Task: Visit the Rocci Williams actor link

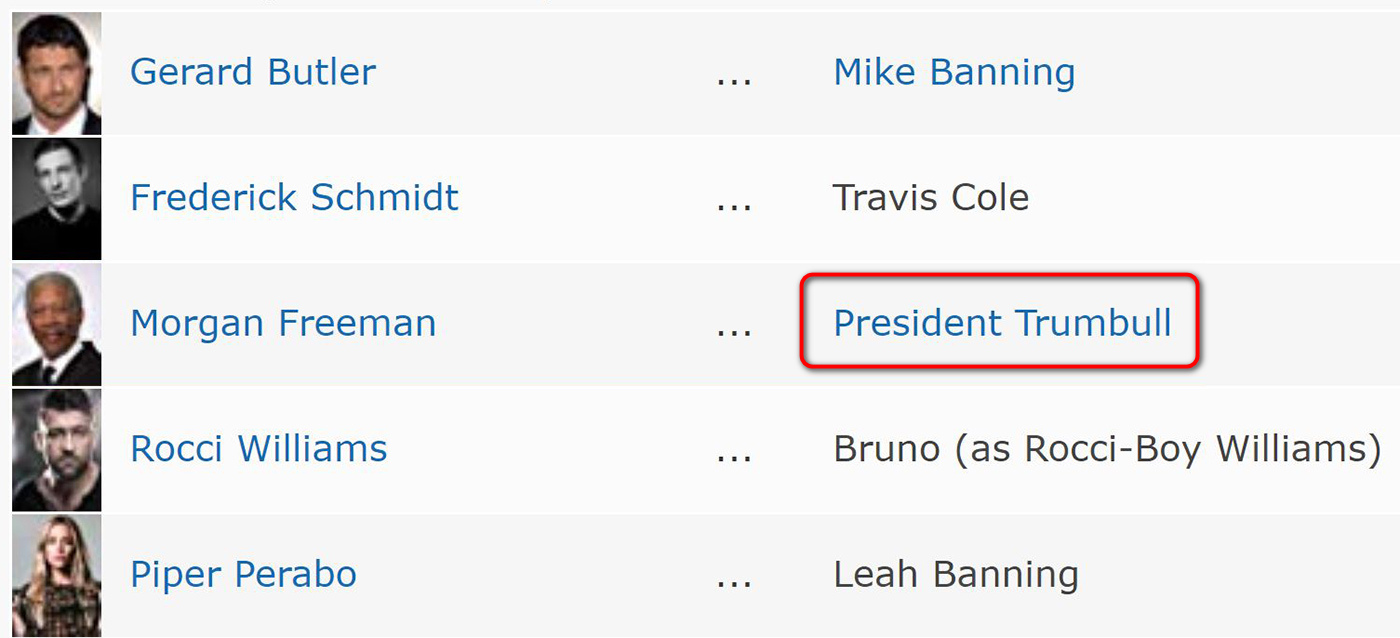Action: tap(258, 449)
